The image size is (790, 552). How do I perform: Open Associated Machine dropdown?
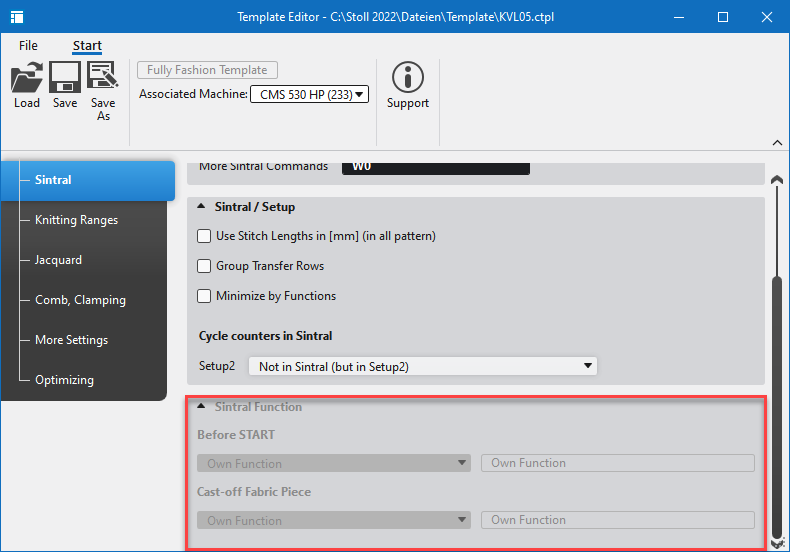309,94
